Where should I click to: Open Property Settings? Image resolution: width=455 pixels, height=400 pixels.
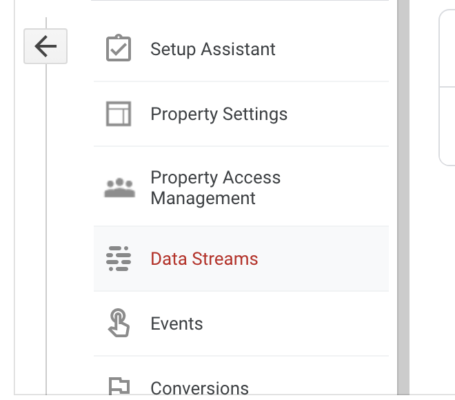click(241, 114)
